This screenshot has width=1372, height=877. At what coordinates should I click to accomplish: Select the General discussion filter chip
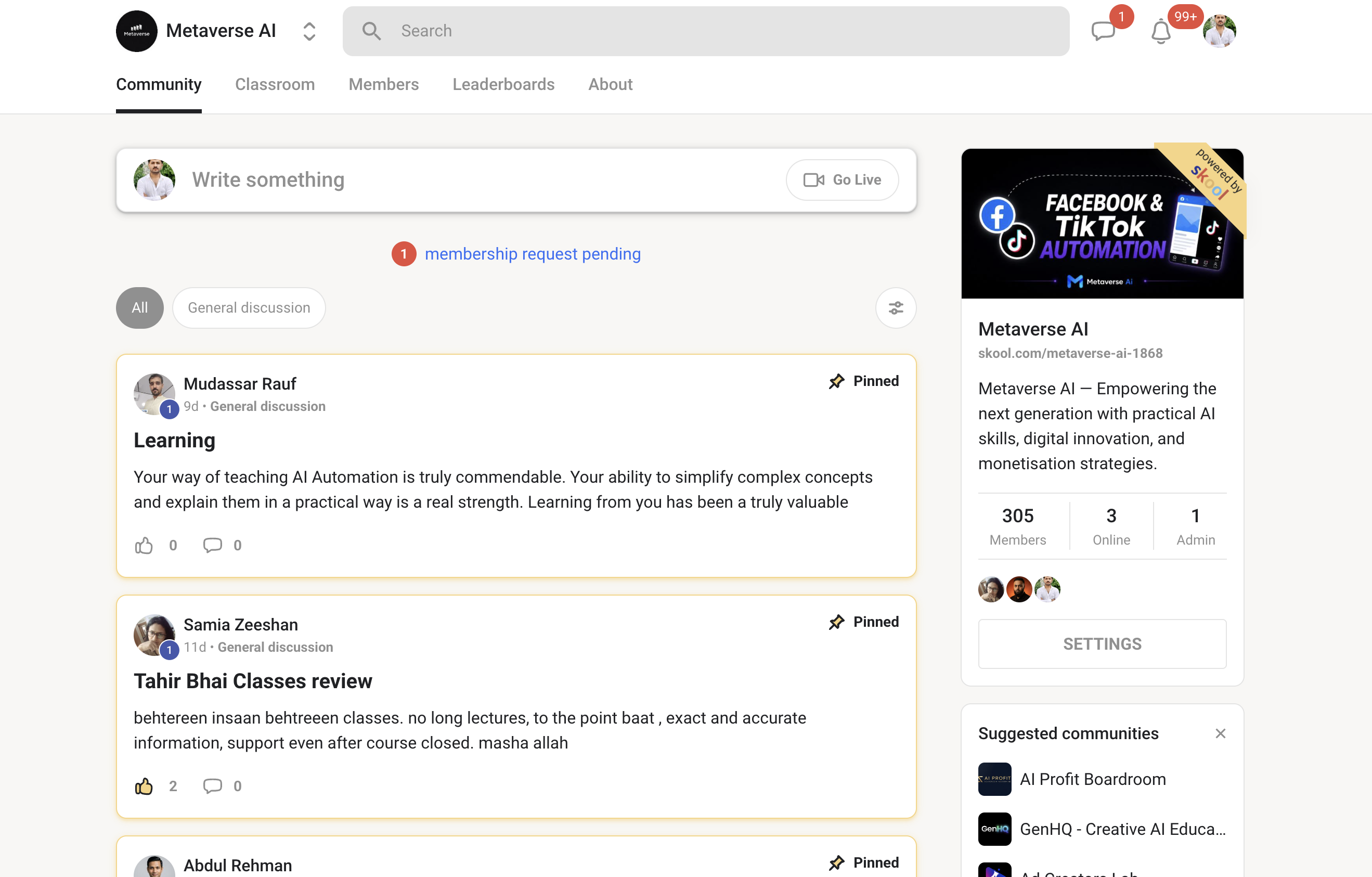click(x=249, y=308)
